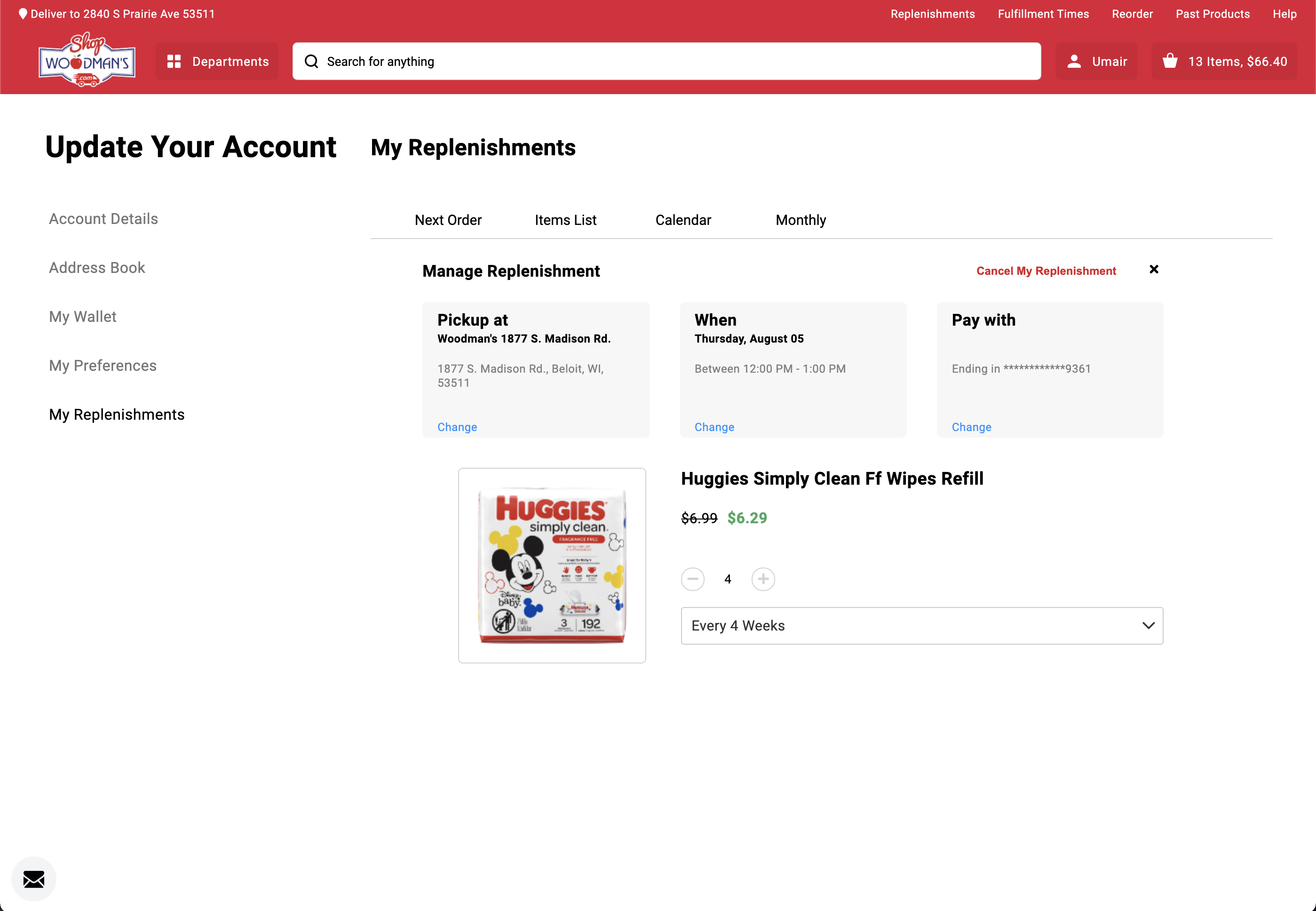The width and height of the screenshot is (1316, 911).
Task: Open the Calendar tab
Action: coord(683,220)
